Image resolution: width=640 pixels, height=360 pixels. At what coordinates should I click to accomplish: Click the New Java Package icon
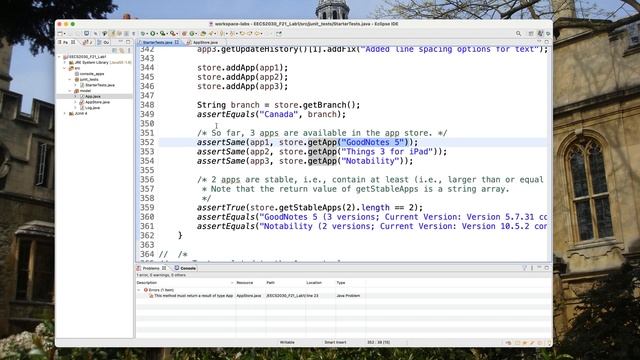tap(184, 33)
